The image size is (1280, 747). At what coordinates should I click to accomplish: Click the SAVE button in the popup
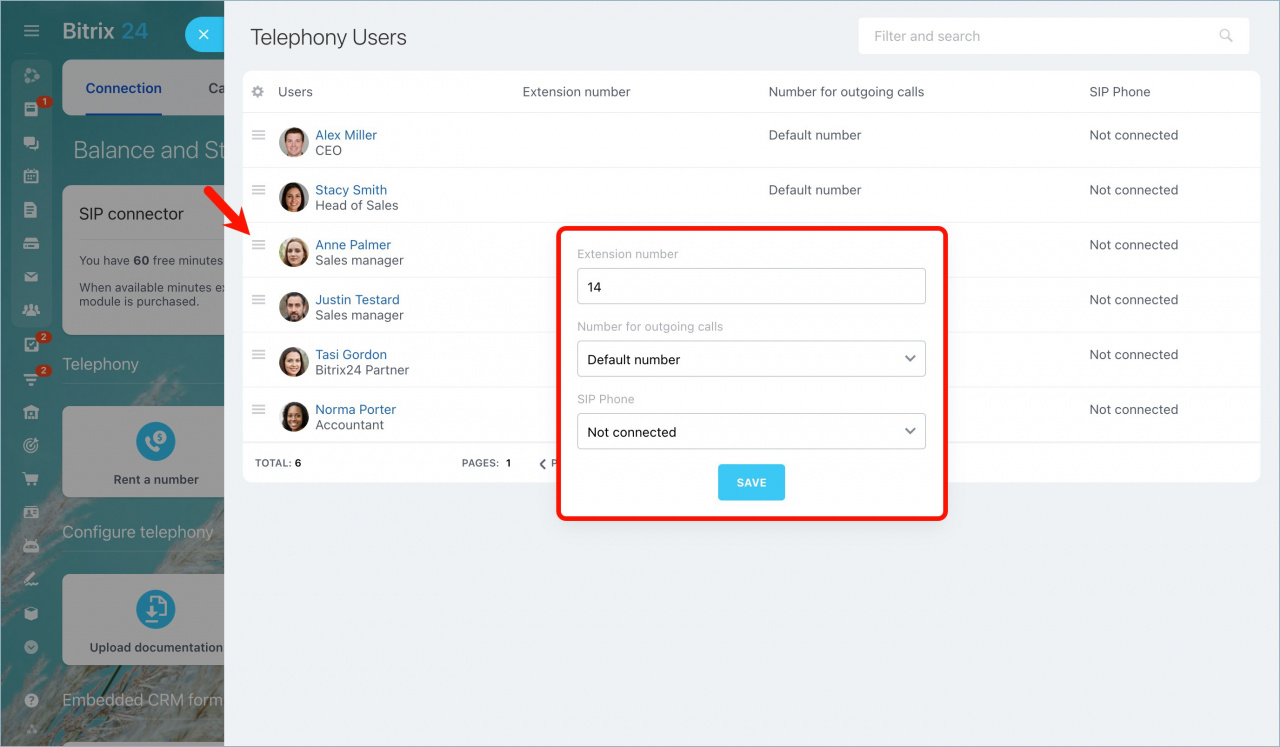(x=751, y=482)
